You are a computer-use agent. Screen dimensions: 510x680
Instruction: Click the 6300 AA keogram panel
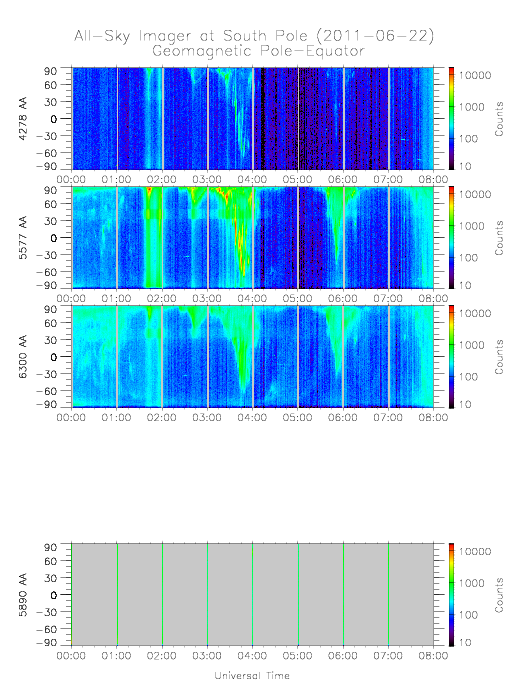click(x=253, y=356)
